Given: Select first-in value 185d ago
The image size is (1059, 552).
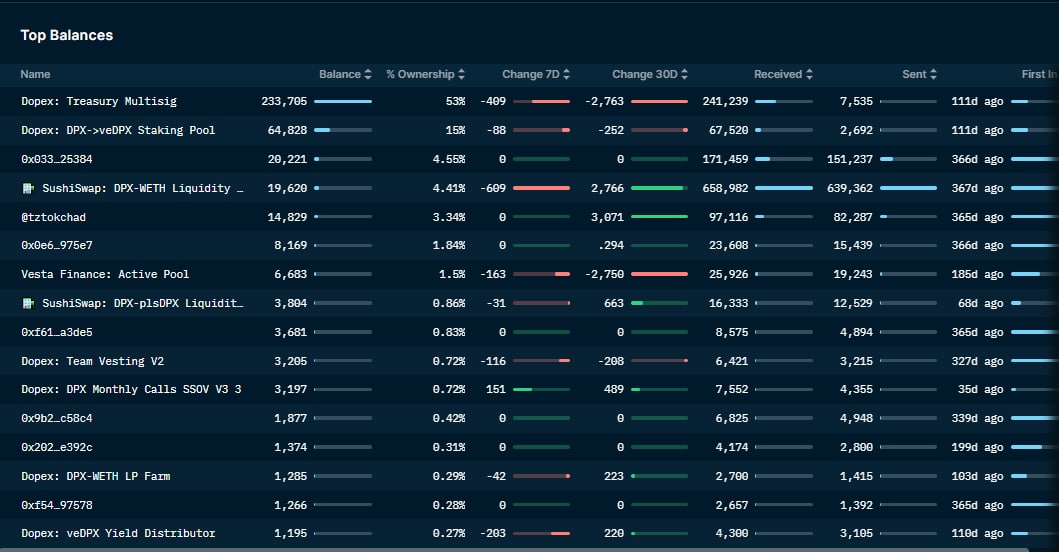Looking at the screenshot, I should pyautogui.click(x=977, y=274).
